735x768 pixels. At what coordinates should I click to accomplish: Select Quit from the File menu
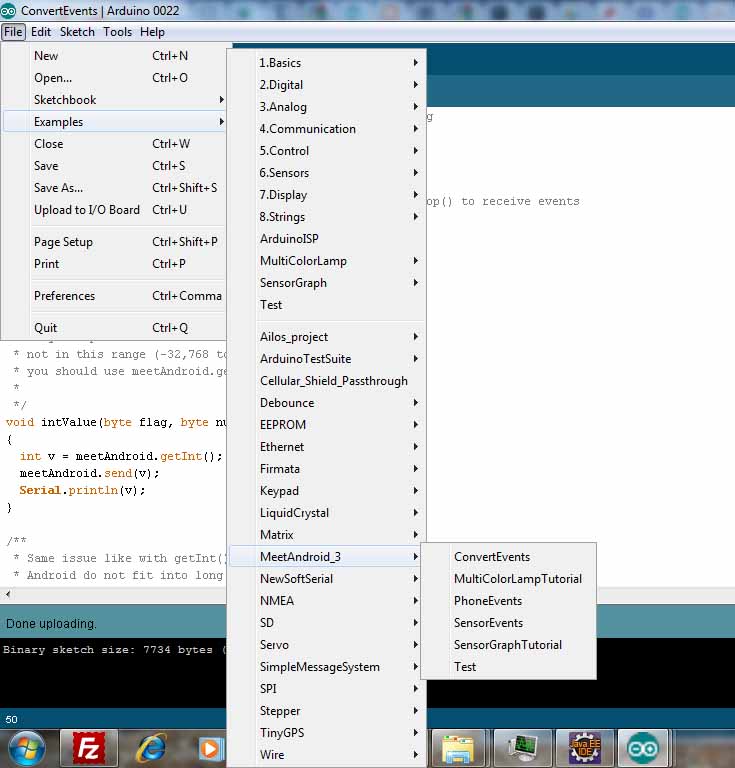114,328
